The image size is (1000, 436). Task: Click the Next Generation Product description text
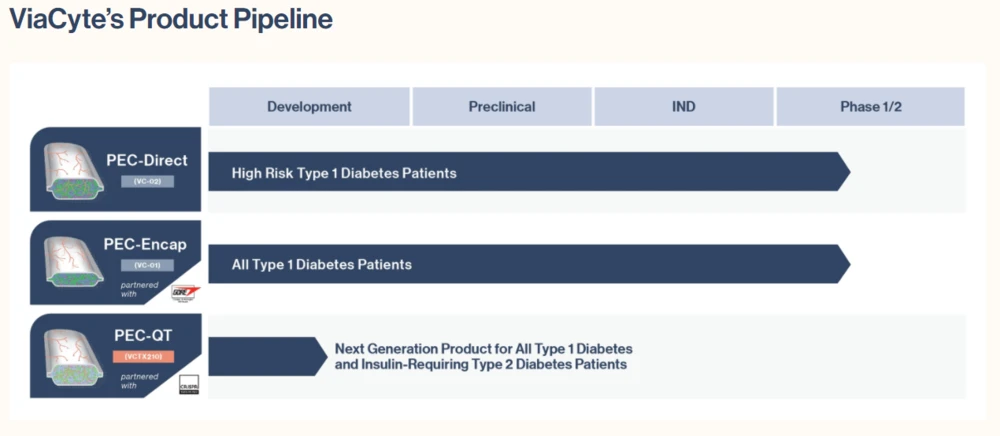484,357
